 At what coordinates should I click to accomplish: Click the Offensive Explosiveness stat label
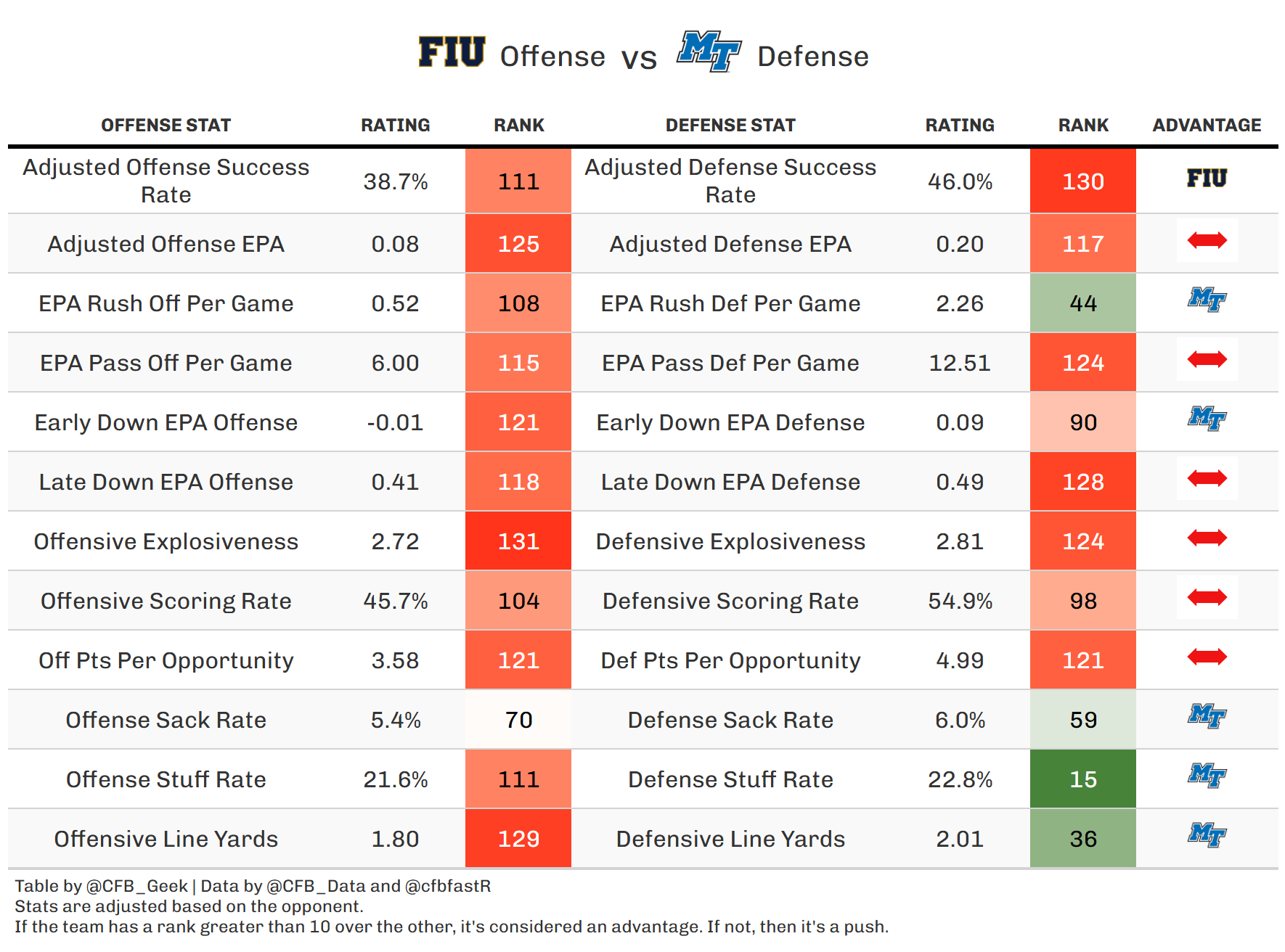click(x=166, y=541)
